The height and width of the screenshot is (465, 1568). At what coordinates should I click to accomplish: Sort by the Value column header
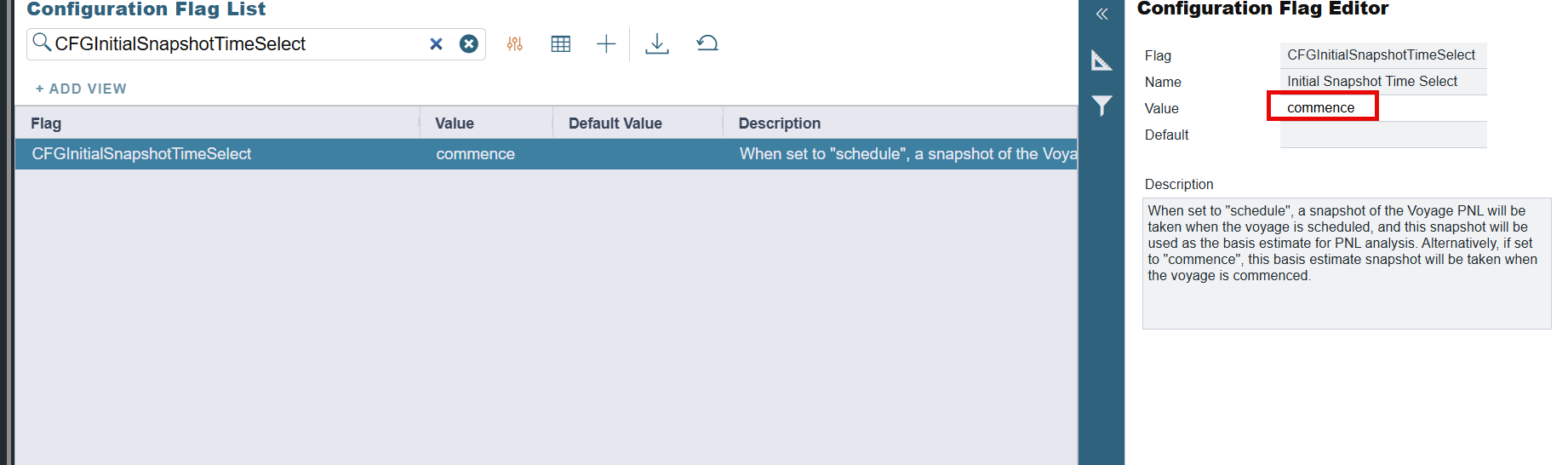click(455, 123)
